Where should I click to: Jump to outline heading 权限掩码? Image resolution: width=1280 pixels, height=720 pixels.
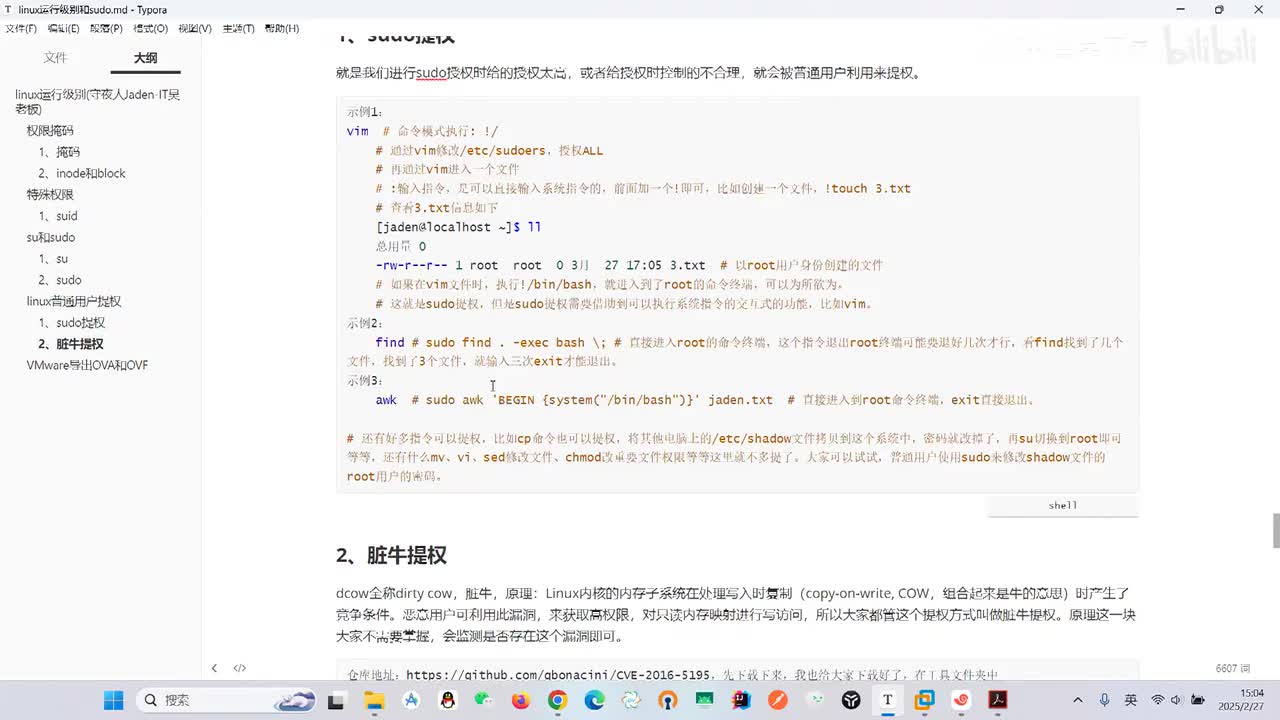pos(50,131)
